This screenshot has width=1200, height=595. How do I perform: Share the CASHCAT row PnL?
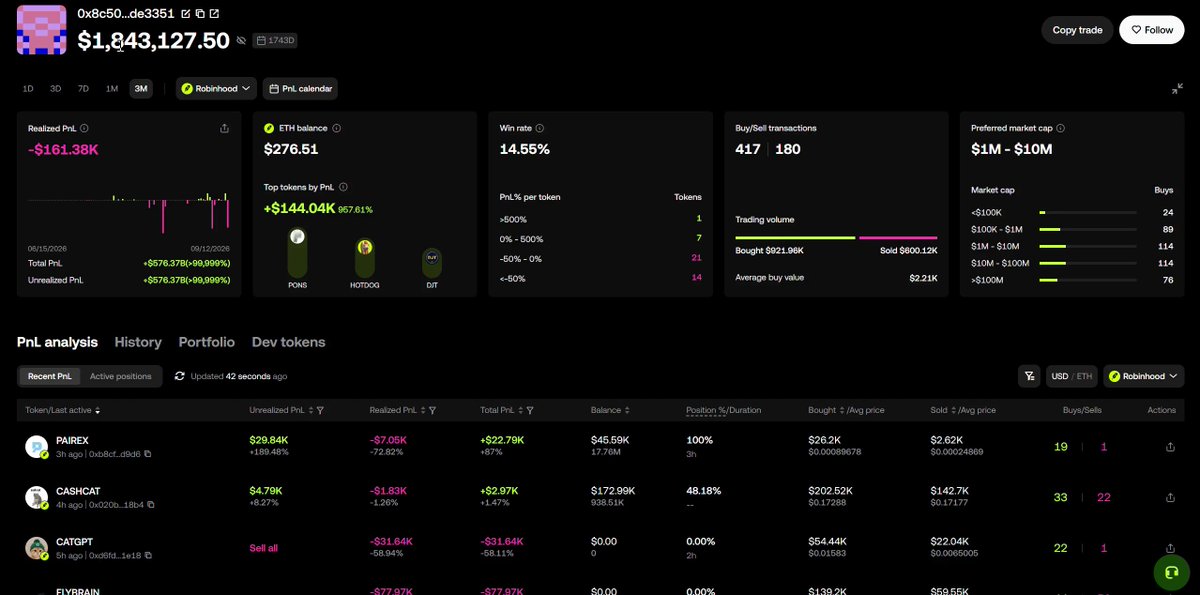coord(1170,497)
